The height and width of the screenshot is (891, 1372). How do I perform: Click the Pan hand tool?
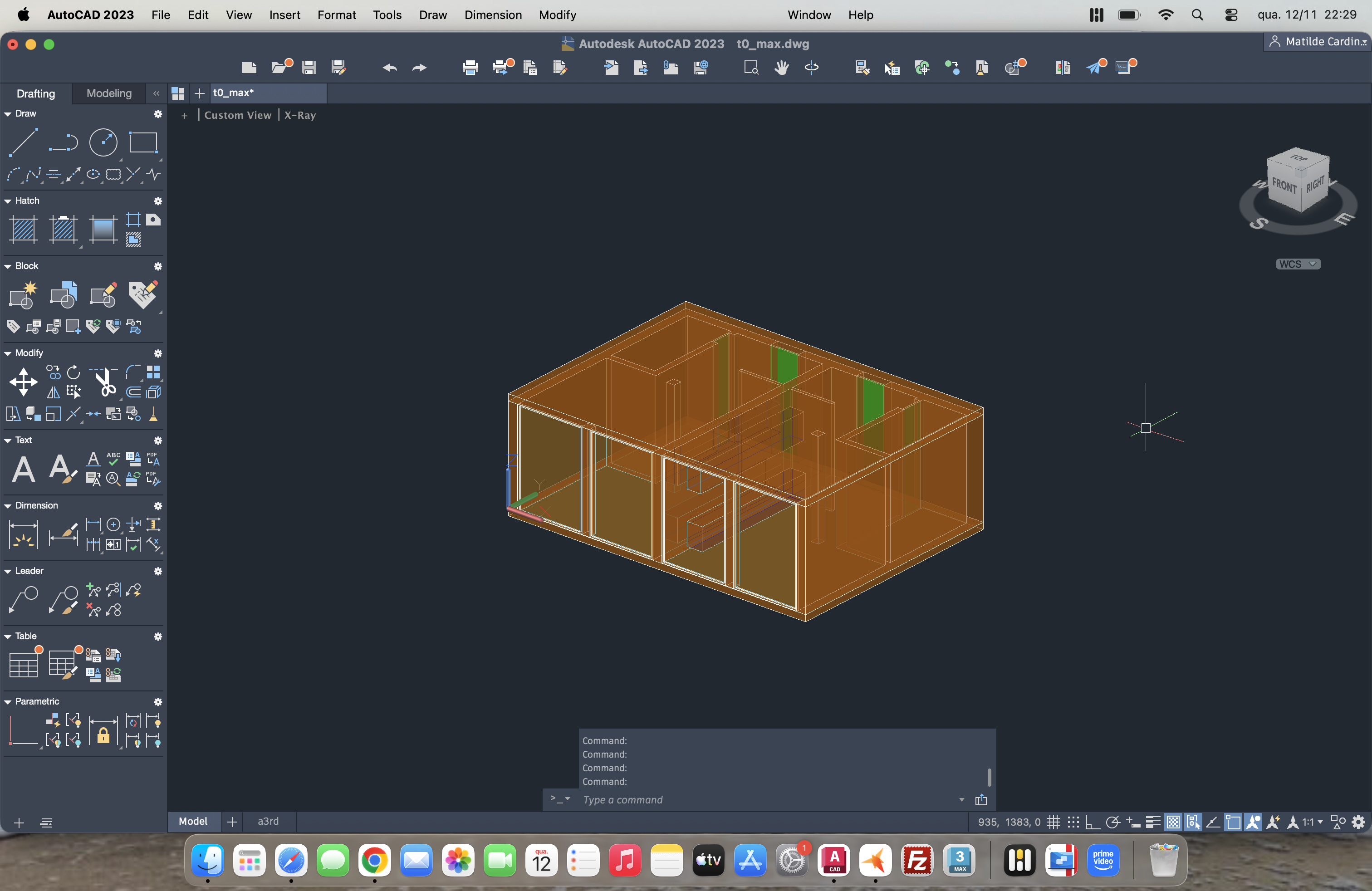click(x=781, y=68)
